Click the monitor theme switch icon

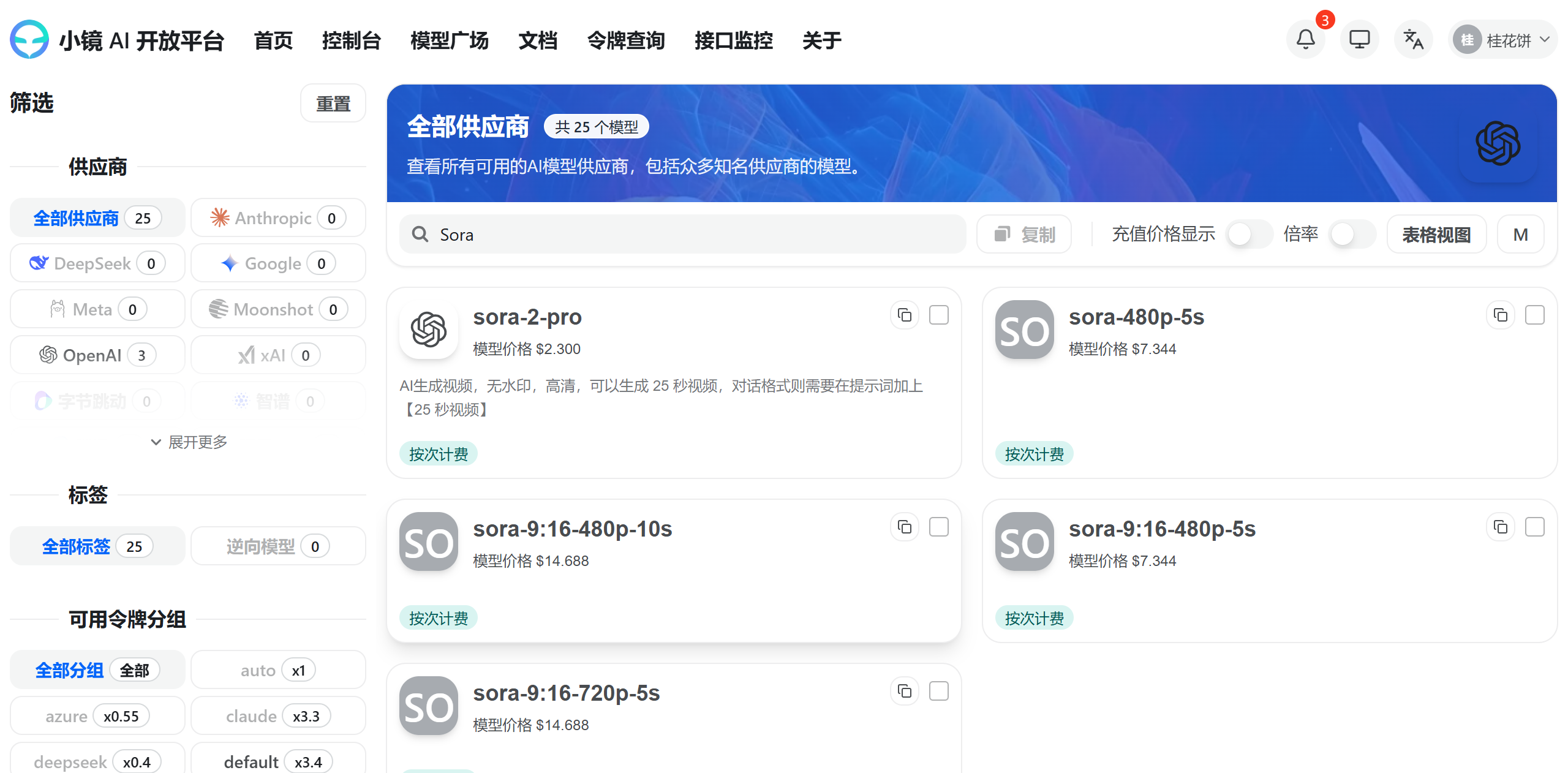[x=1359, y=40]
